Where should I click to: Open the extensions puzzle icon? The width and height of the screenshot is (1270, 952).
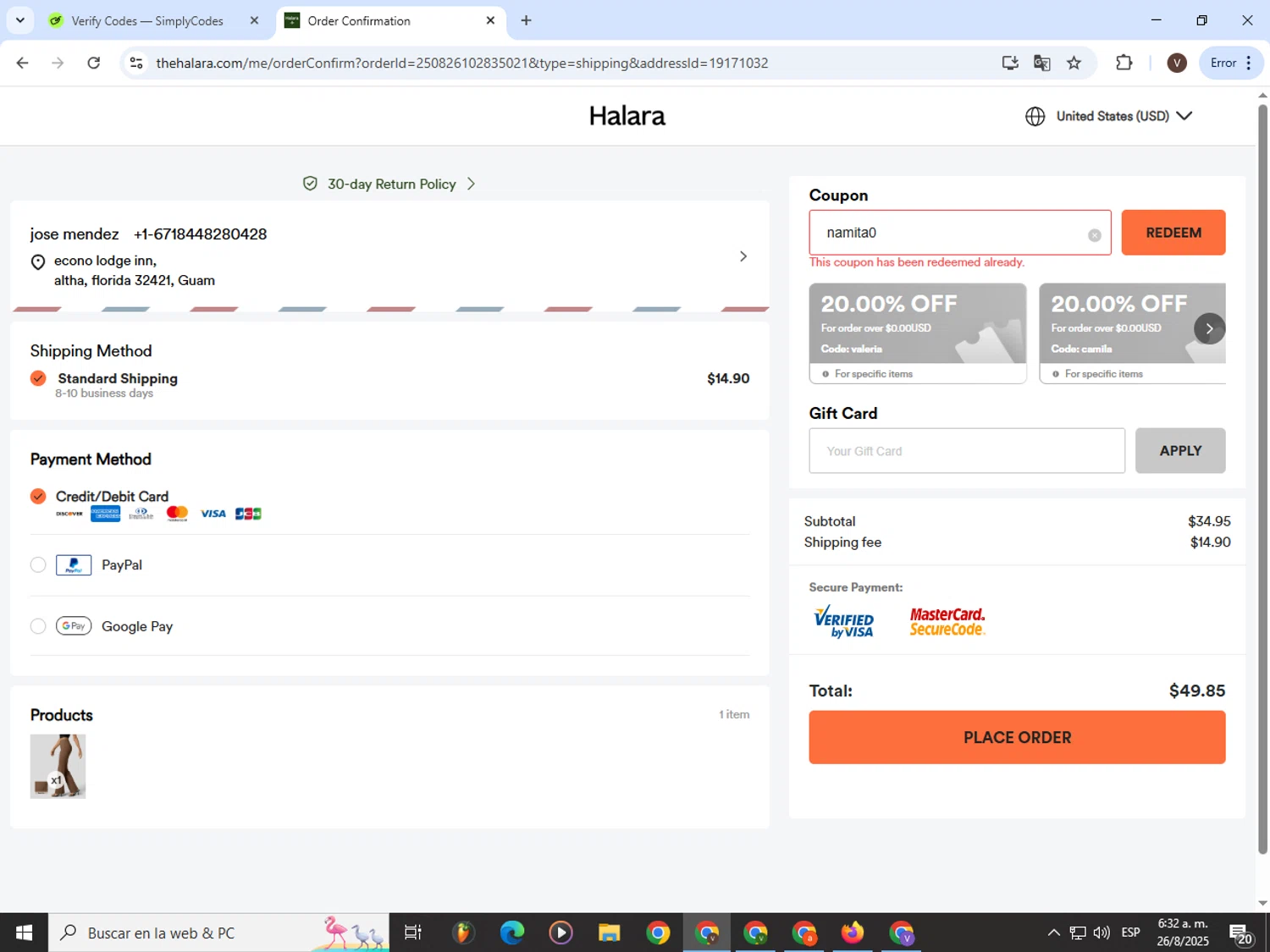click(x=1124, y=63)
